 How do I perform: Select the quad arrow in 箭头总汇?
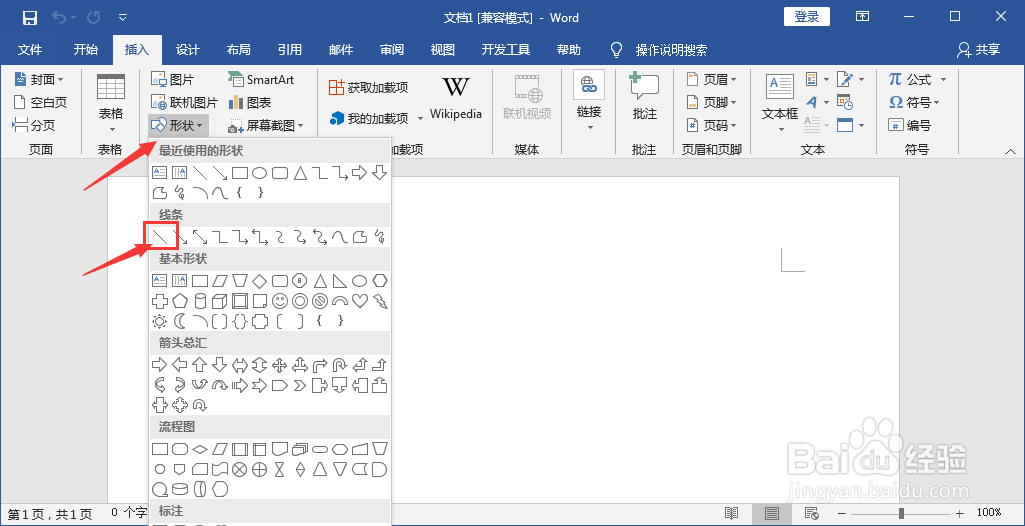pyautogui.click(x=280, y=365)
